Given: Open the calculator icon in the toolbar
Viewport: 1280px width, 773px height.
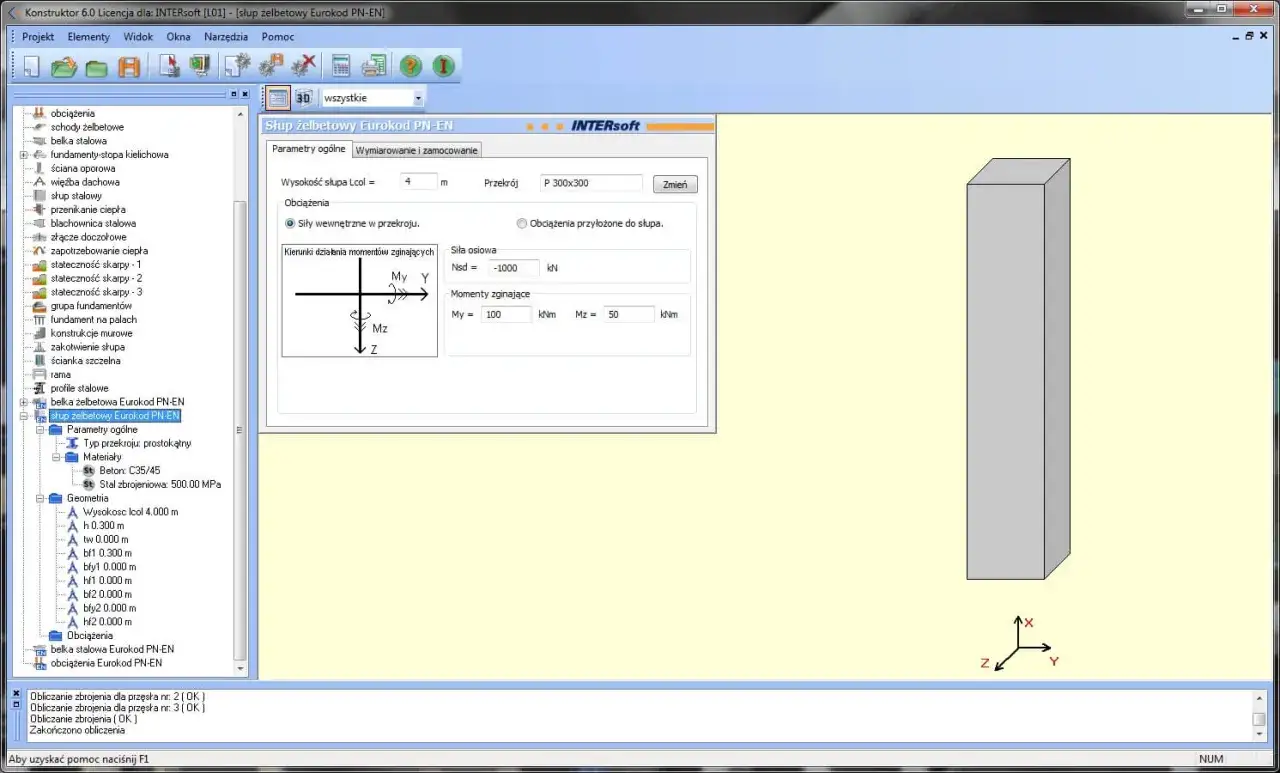Looking at the screenshot, I should coord(341,66).
